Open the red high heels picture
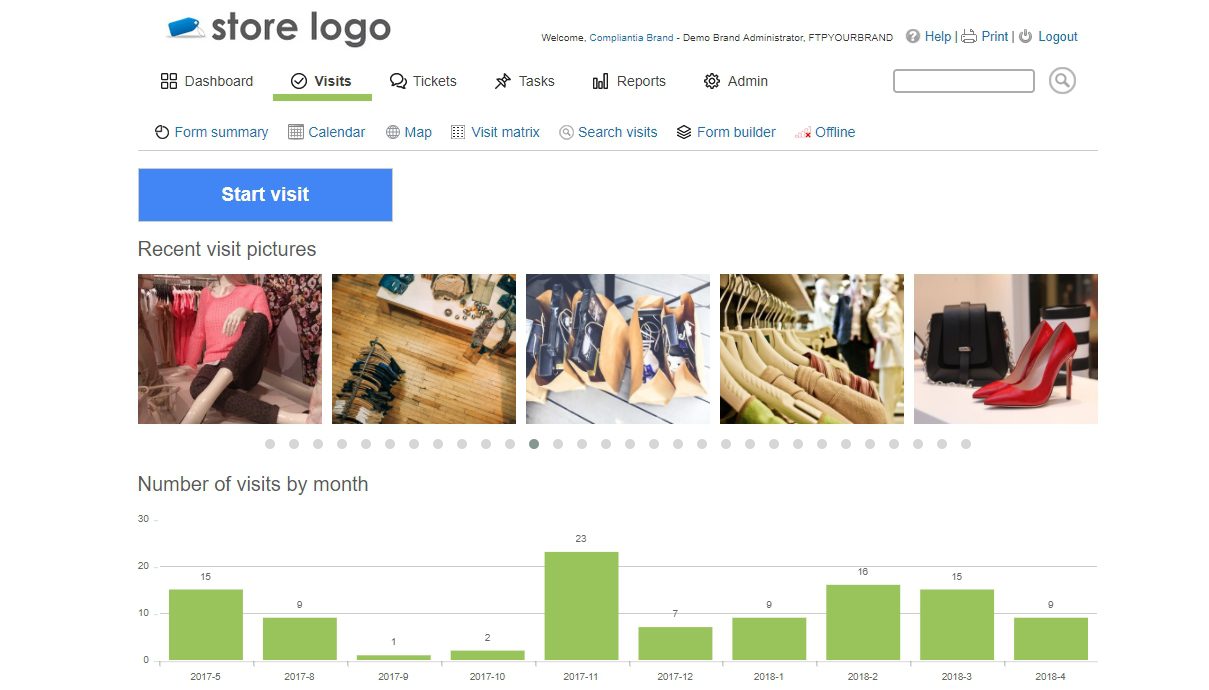1209x690 pixels. tap(1005, 349)
